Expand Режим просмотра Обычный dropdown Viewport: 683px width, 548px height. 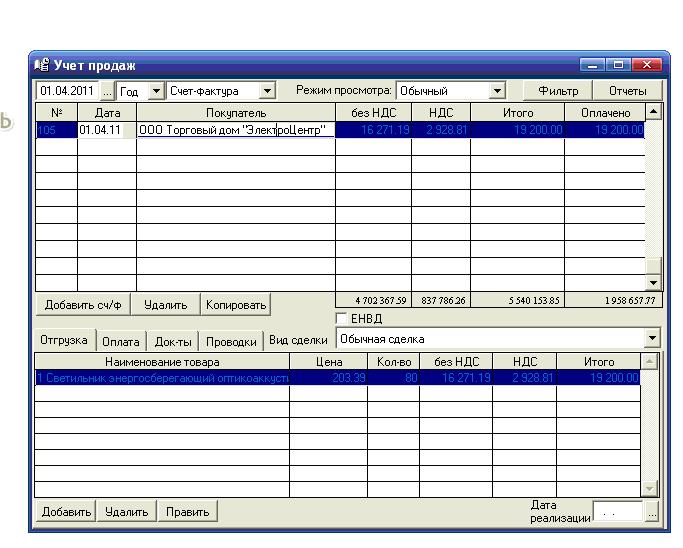(x=497, y=91)
